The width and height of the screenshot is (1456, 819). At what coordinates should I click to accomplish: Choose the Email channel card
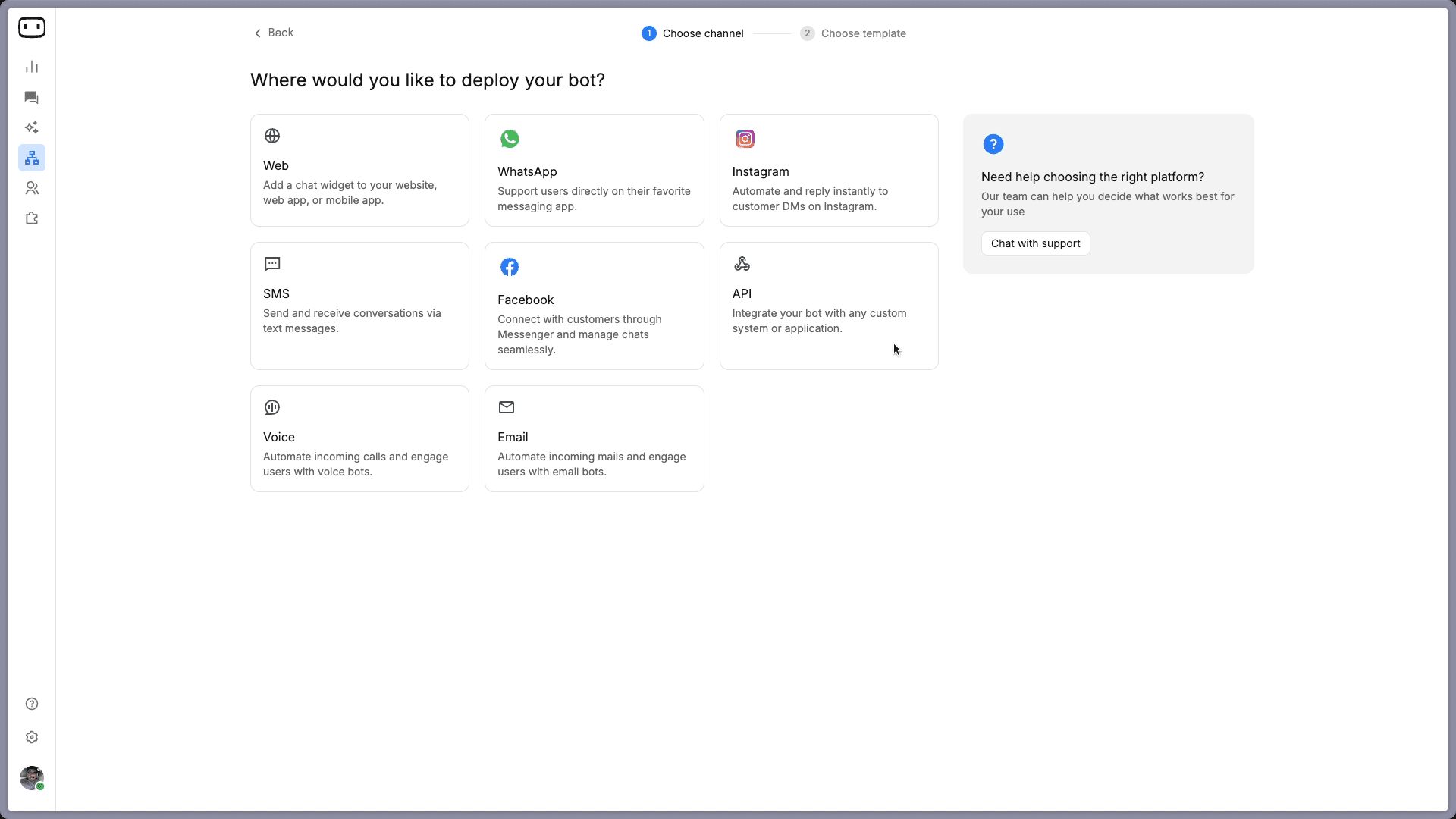click(594, 438)
